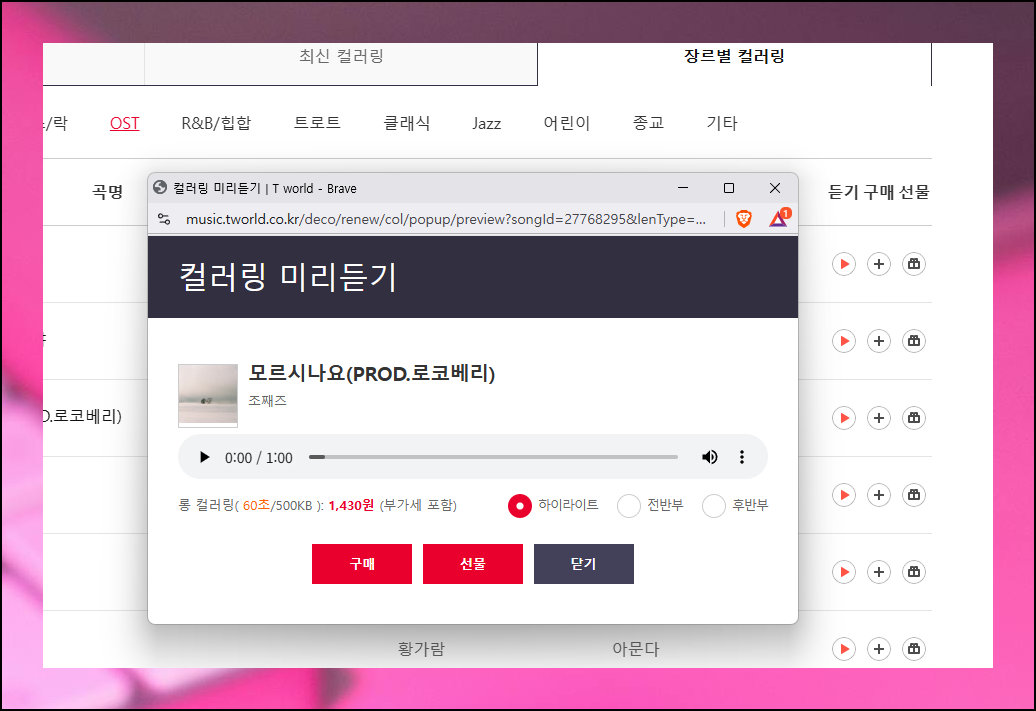
Task: Open the Brave Rewards triangle icon
Action: click(779, 218)
